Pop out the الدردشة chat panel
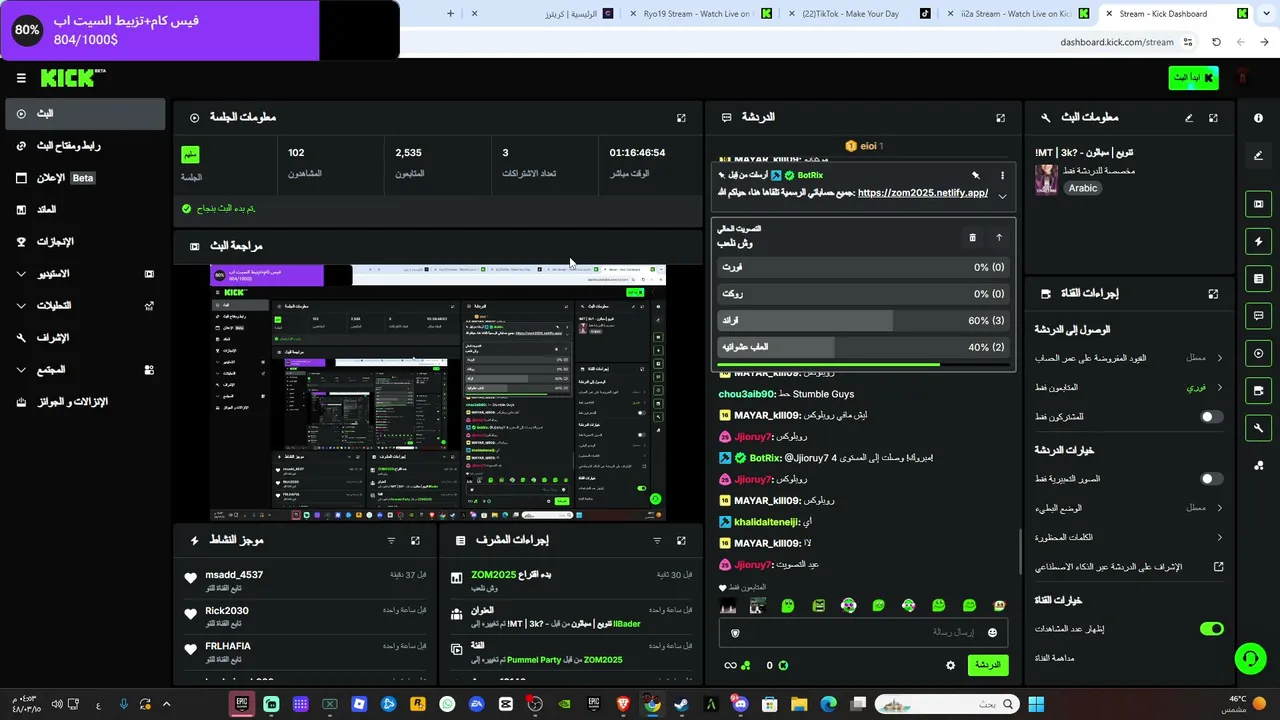Viewport: 1280px width, 720px height. (x=1000, y=118)
